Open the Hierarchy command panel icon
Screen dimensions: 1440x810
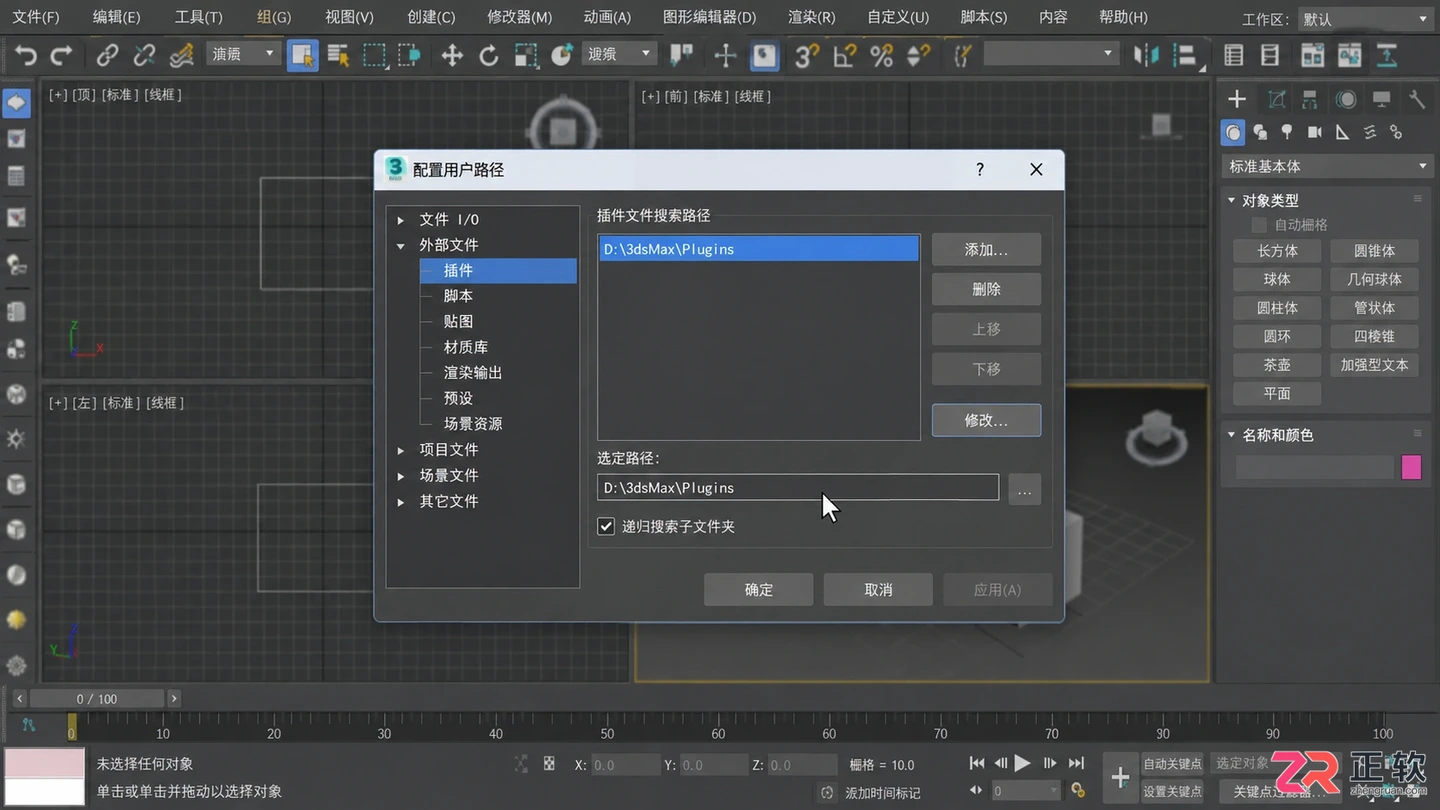(1309, 99)
